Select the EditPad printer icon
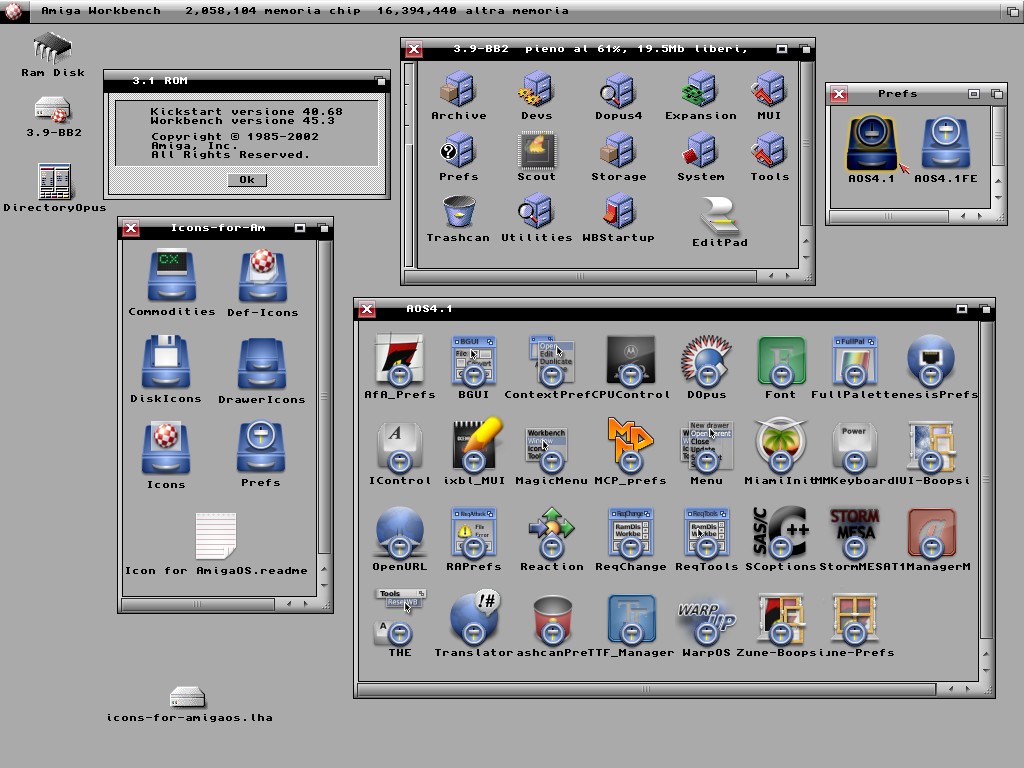 (719, 216)
